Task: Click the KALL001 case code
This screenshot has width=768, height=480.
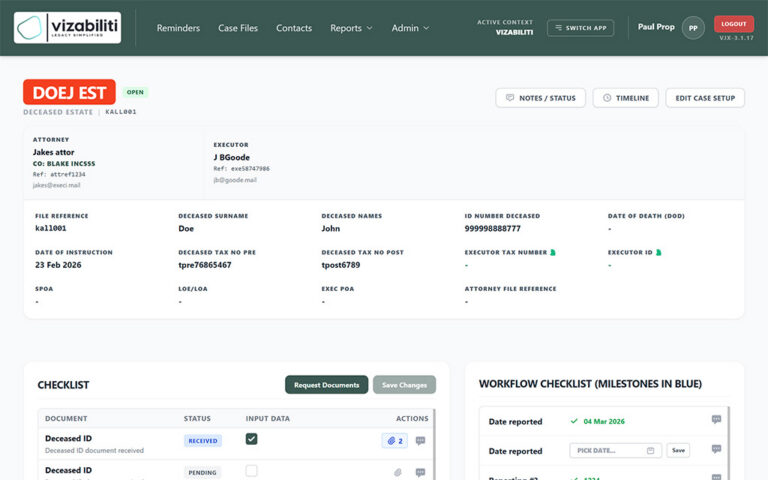Action: coord(121,112)
